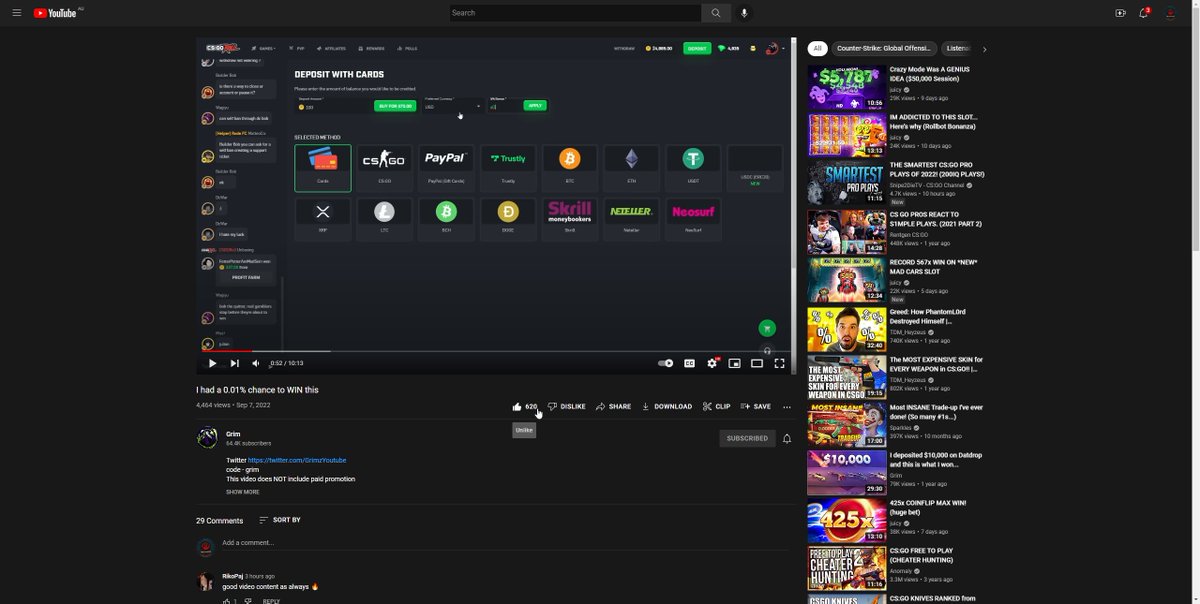The width and height of the screenshot is (1200, 604).
Task: Open RikoPaj commenter avatar
Action: click(206, 581)
